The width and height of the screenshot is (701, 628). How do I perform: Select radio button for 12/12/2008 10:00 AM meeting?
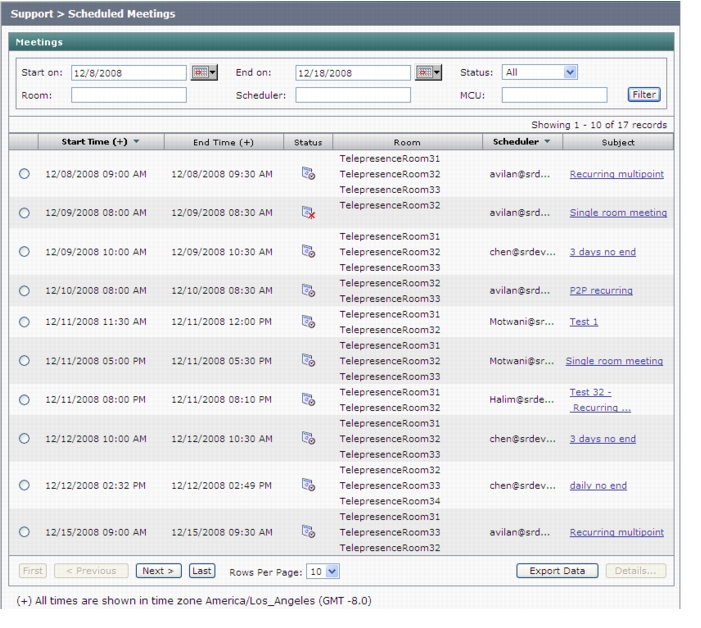tap(25, 438)
